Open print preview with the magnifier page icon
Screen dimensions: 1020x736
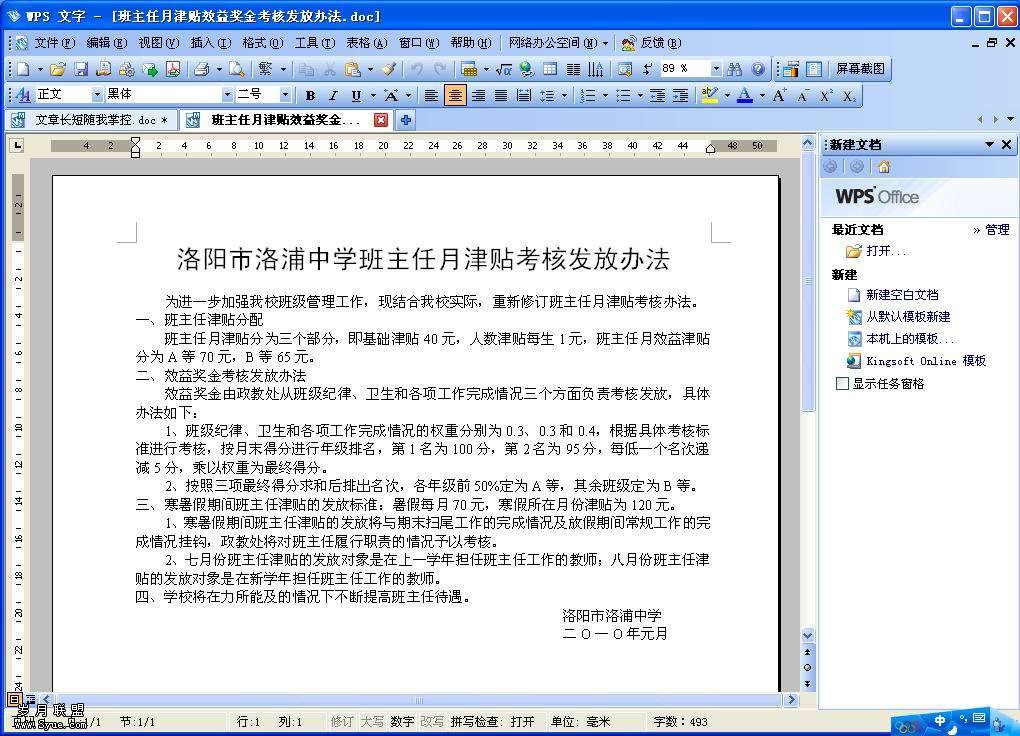237,69
